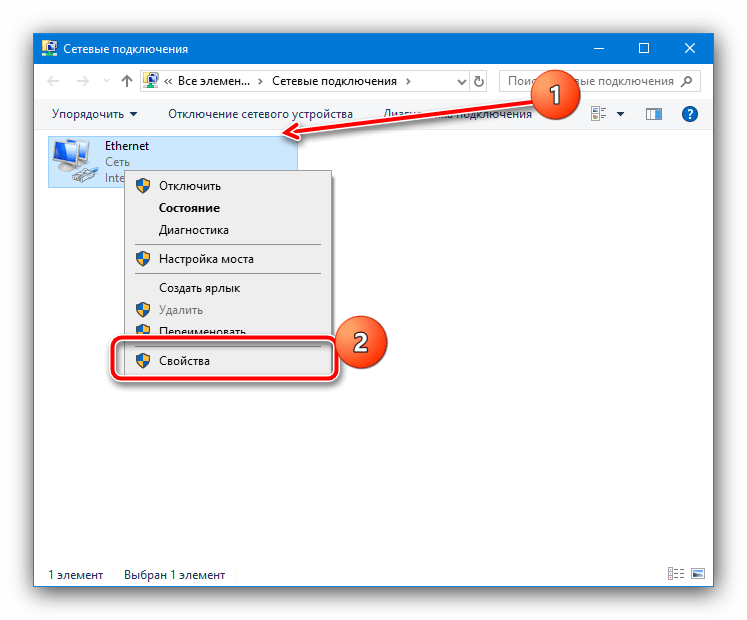Click the shield icon beside Настройка моста
Image resolution: width=747 pixels, height=620 pixels.
tap(143, 259)
